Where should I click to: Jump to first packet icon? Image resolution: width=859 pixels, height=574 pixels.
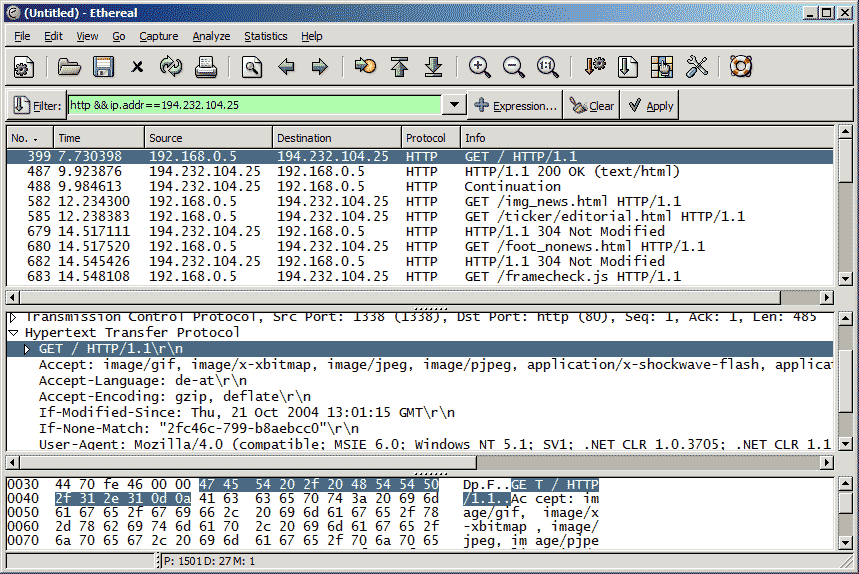(x=399, y=67)
